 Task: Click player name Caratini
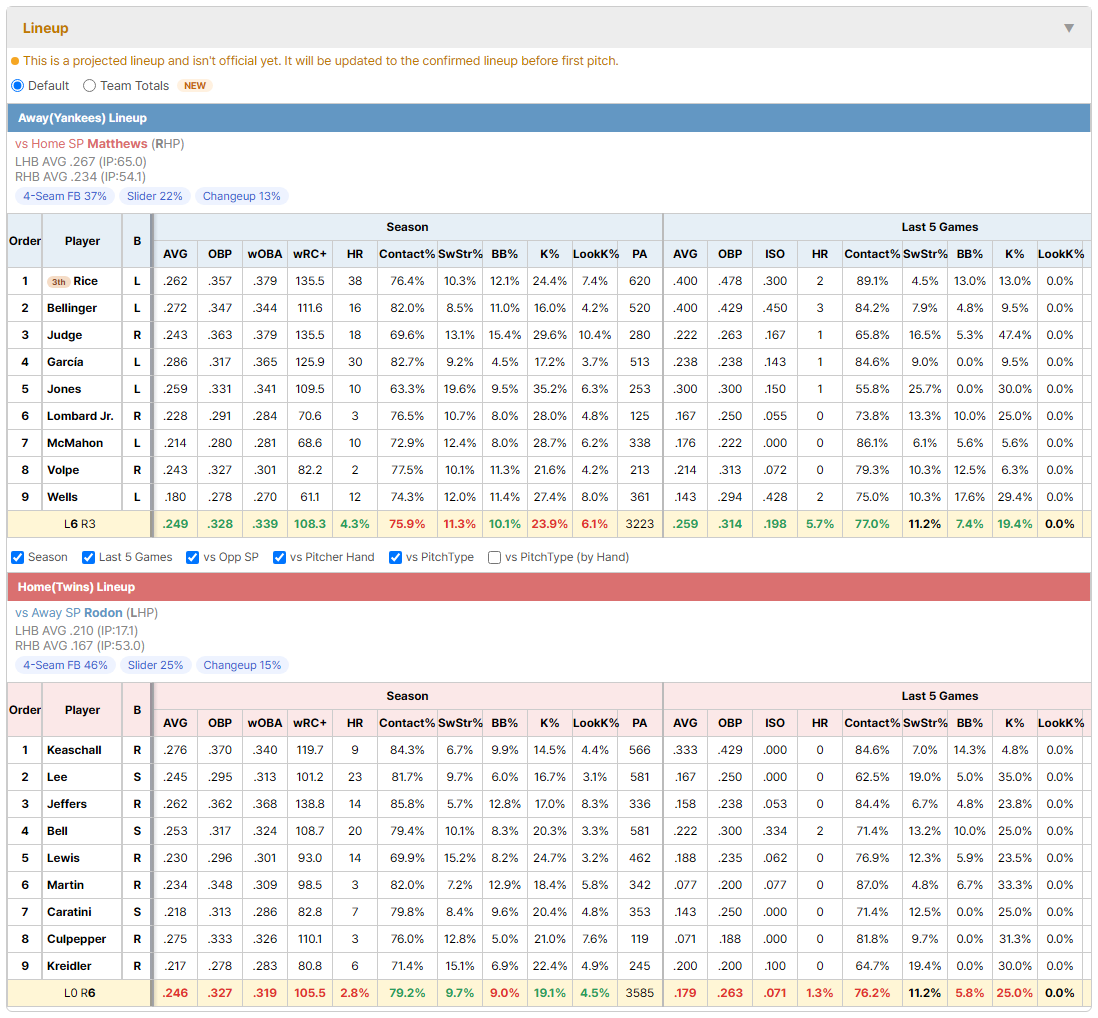(x=69, y=912)
